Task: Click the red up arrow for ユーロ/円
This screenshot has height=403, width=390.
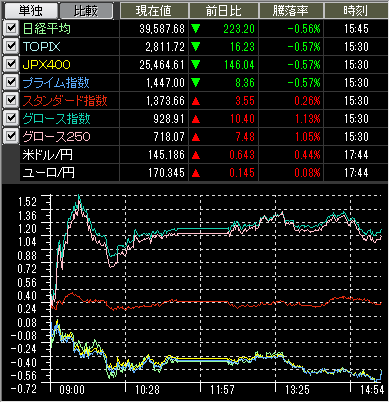Action: tap(196, 173)
